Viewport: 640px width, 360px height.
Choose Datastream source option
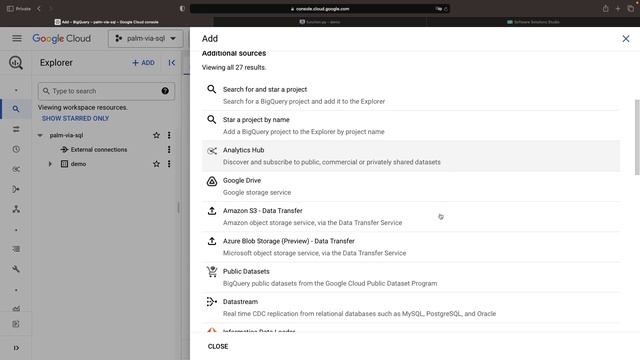click(411, 307)
